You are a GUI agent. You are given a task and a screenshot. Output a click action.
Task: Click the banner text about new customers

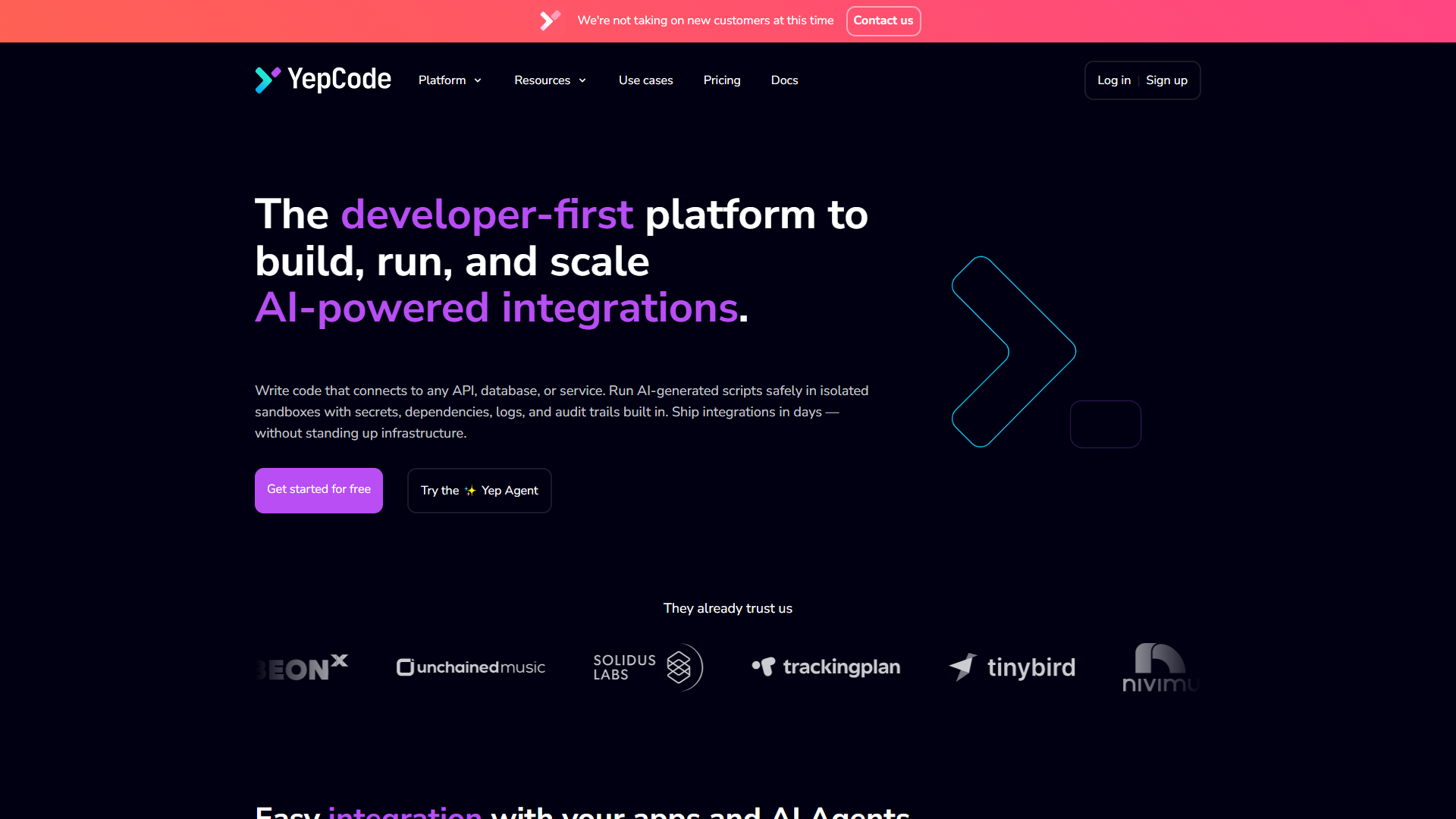[705, 20]
